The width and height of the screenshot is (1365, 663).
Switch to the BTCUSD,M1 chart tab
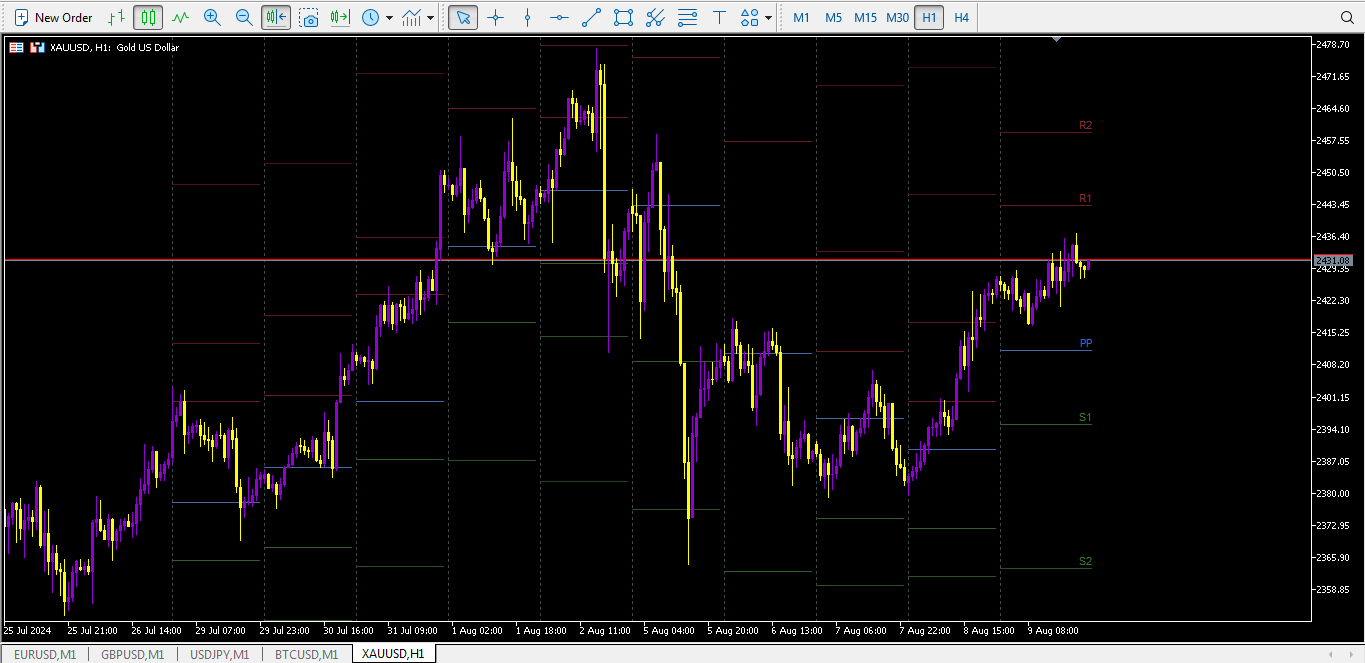[x=306, y=654]
